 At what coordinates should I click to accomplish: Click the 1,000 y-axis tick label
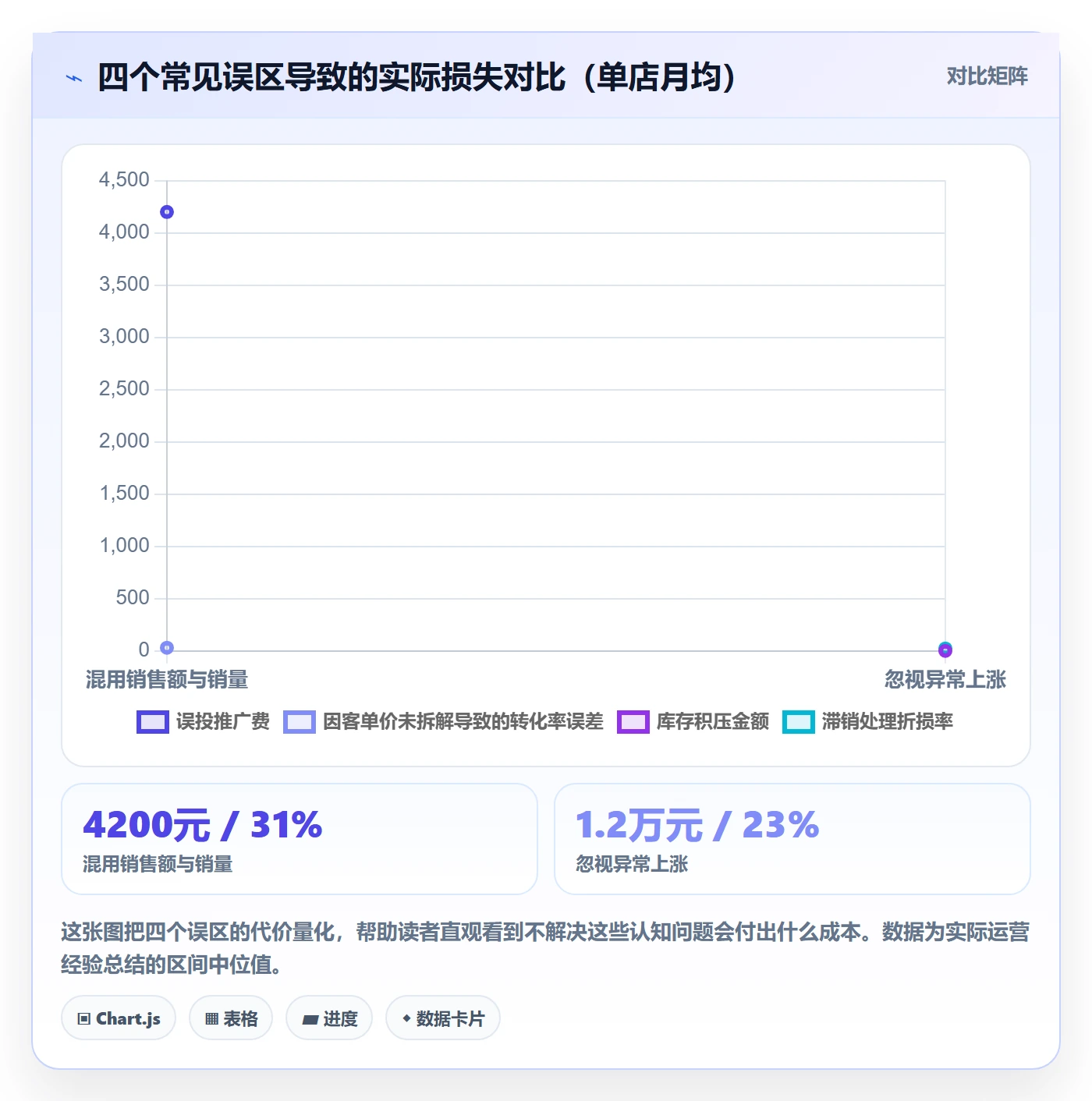click(124, 546)
